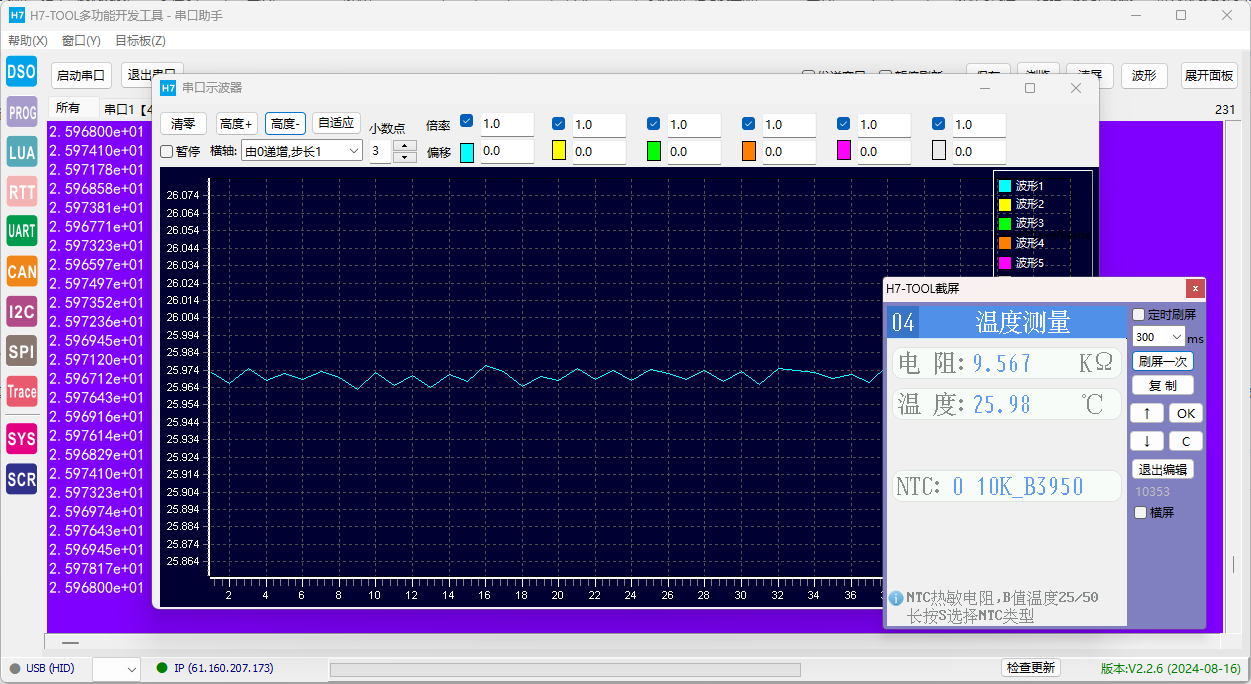Open the DSO oscilloscope sidebar icon

point(21,72)
